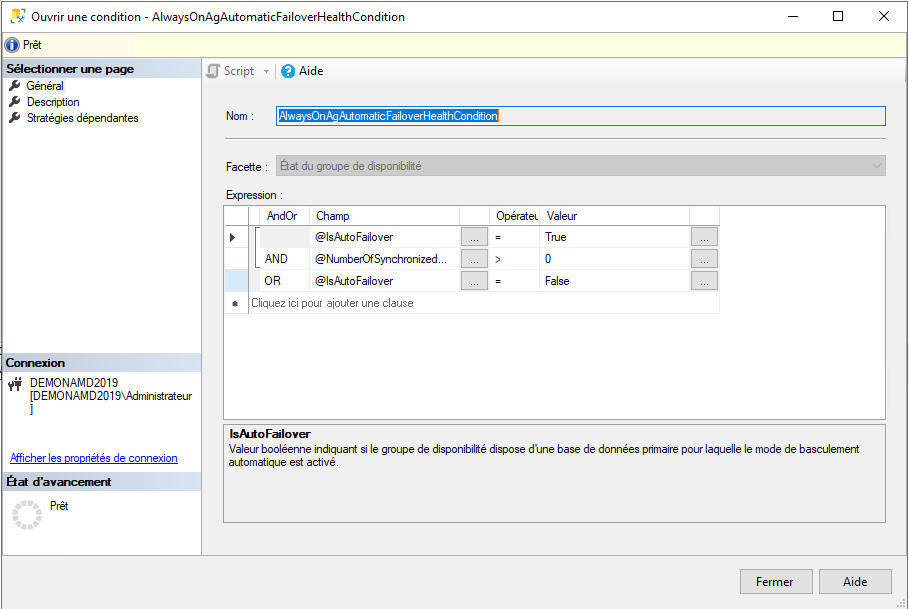Select the AND operator cell

(x=276, y=259)
